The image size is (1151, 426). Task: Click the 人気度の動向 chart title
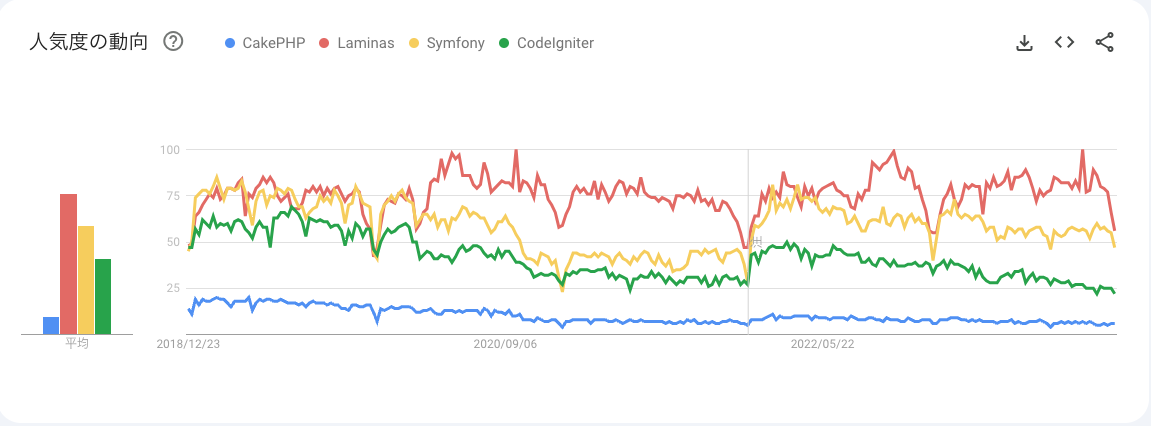(89, 42)
